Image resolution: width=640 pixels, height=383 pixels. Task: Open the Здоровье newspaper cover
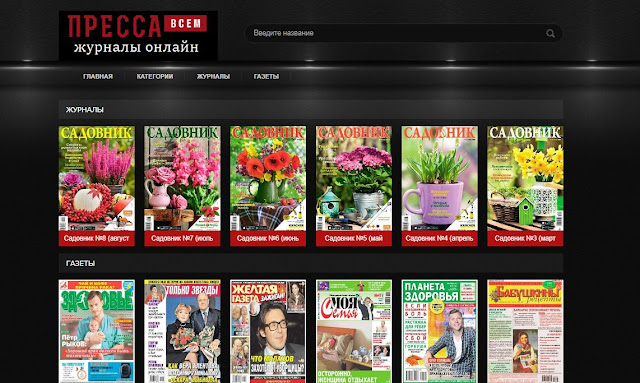(97, 331)
